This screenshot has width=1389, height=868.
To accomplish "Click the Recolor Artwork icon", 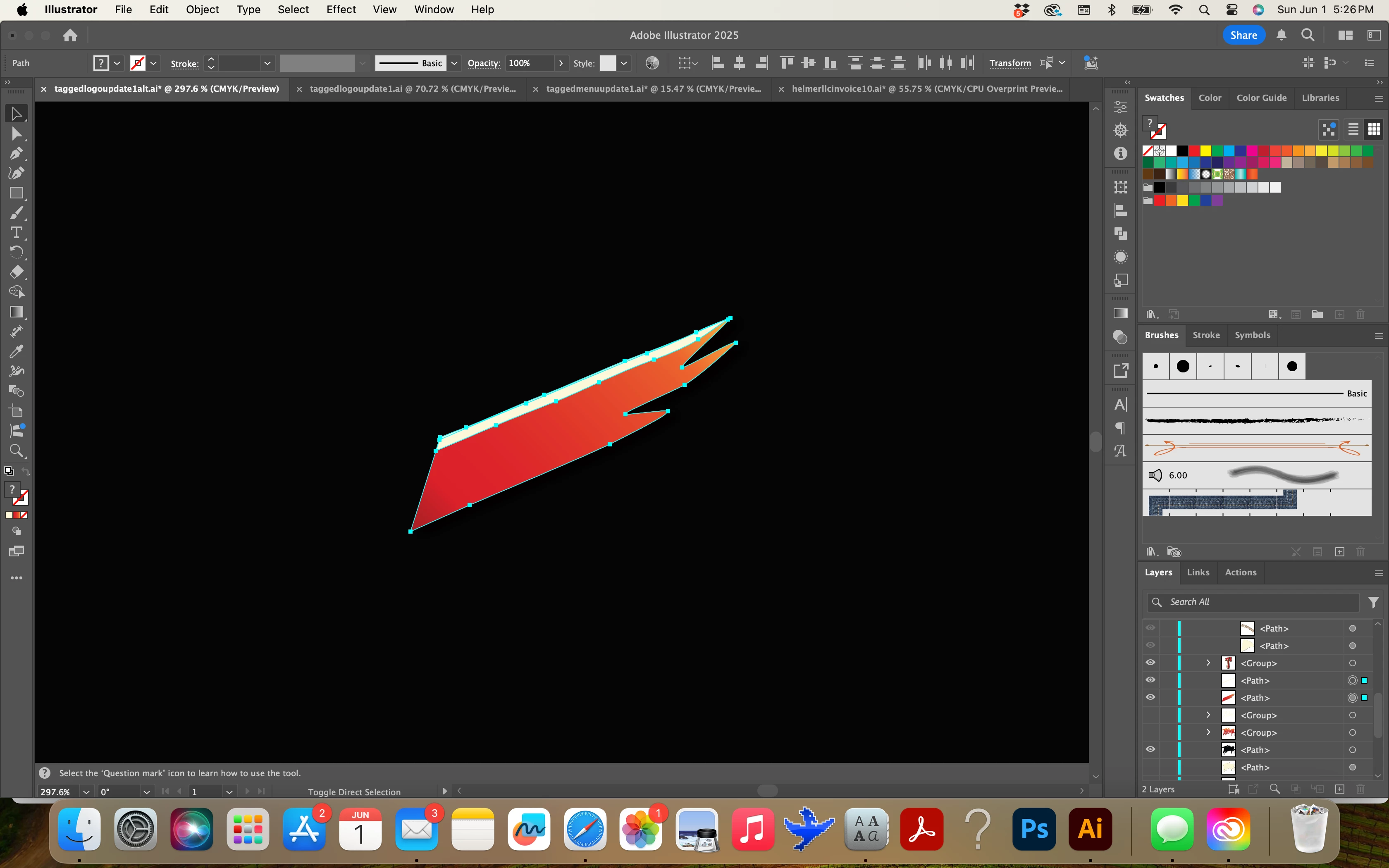I will coord(652,63).
